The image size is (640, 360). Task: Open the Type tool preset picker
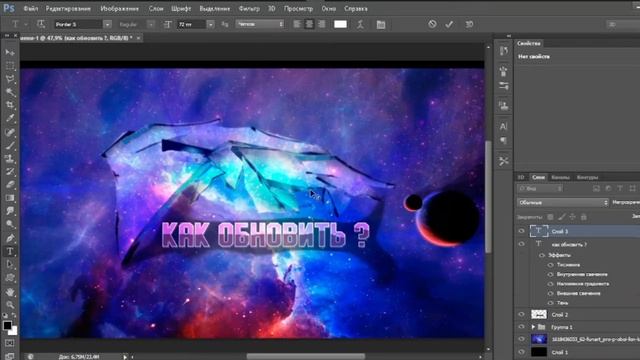coord(19,24)
